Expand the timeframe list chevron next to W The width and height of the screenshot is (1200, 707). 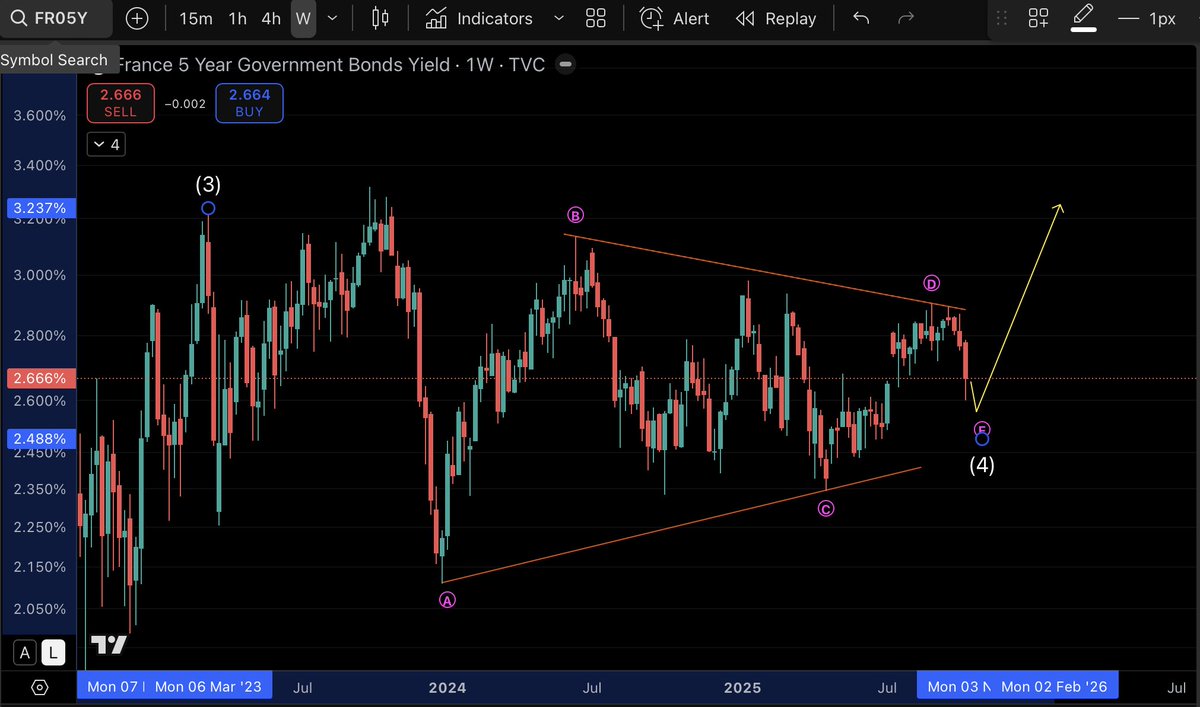[332, 17]
